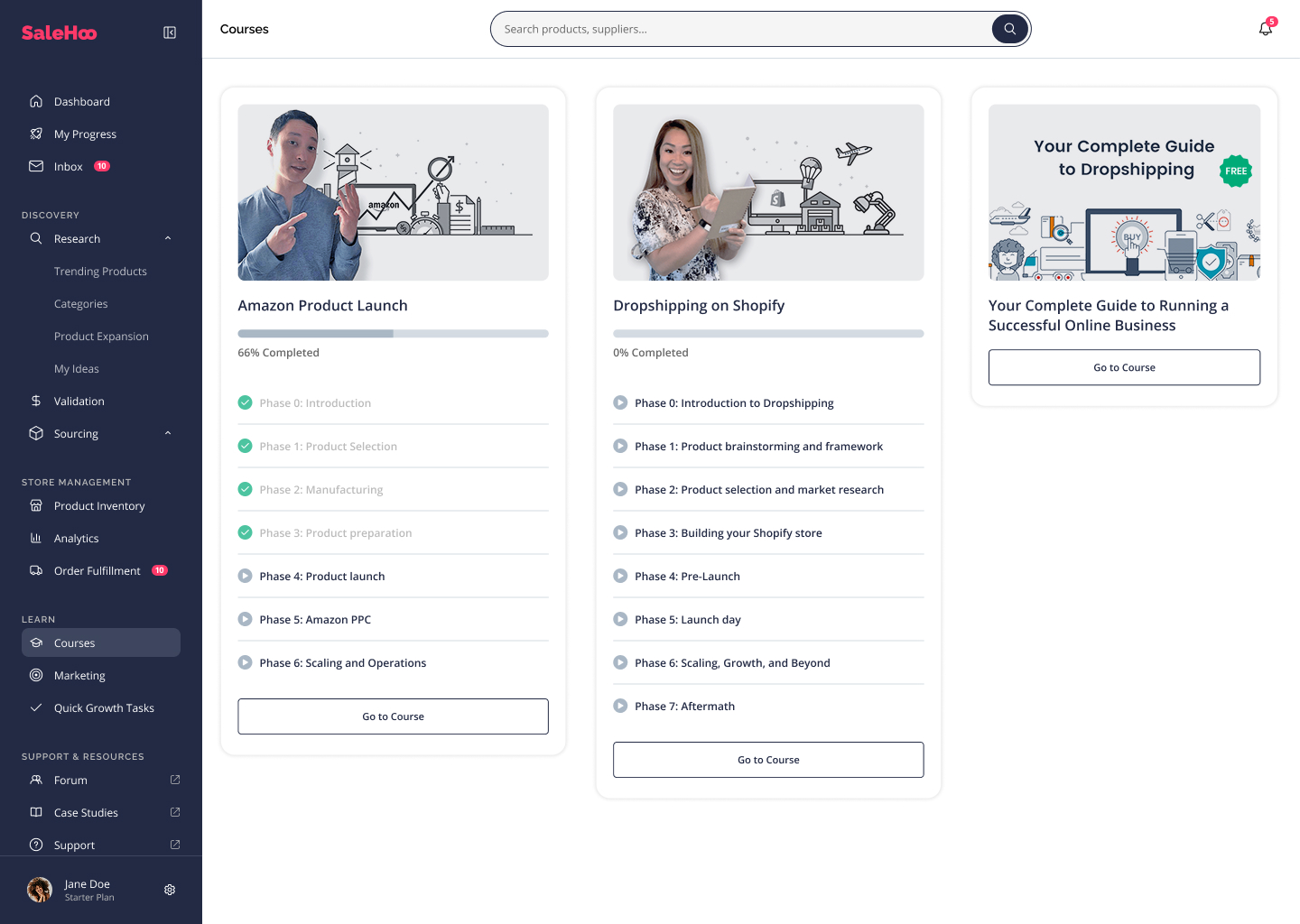This screenshot has width=1300, height=924.
Task: Open Categories under Research
Action: coord(80,303)
